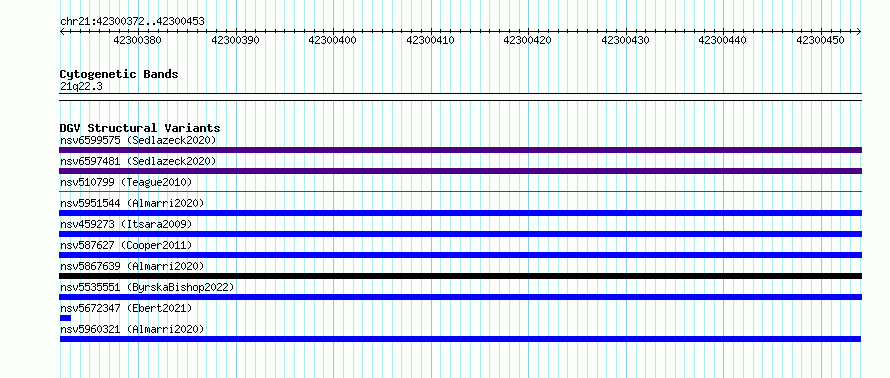Select the purple bar for nsv6597481
The height and width of the screenshot is (378, 890).
(460, 171)
